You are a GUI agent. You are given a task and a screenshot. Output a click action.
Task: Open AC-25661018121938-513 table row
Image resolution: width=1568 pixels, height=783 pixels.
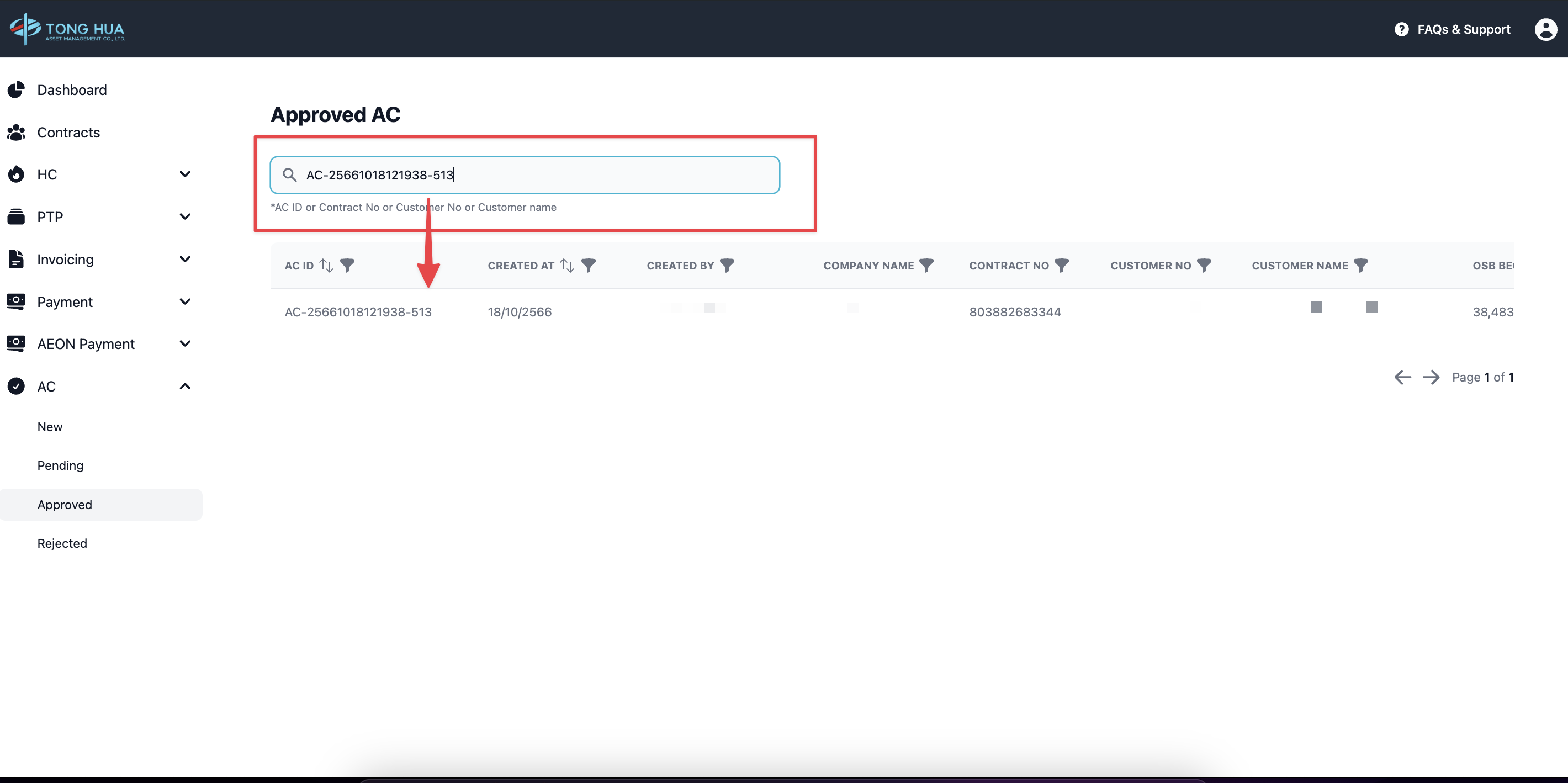pyautogui.click(x=358, y=313)
